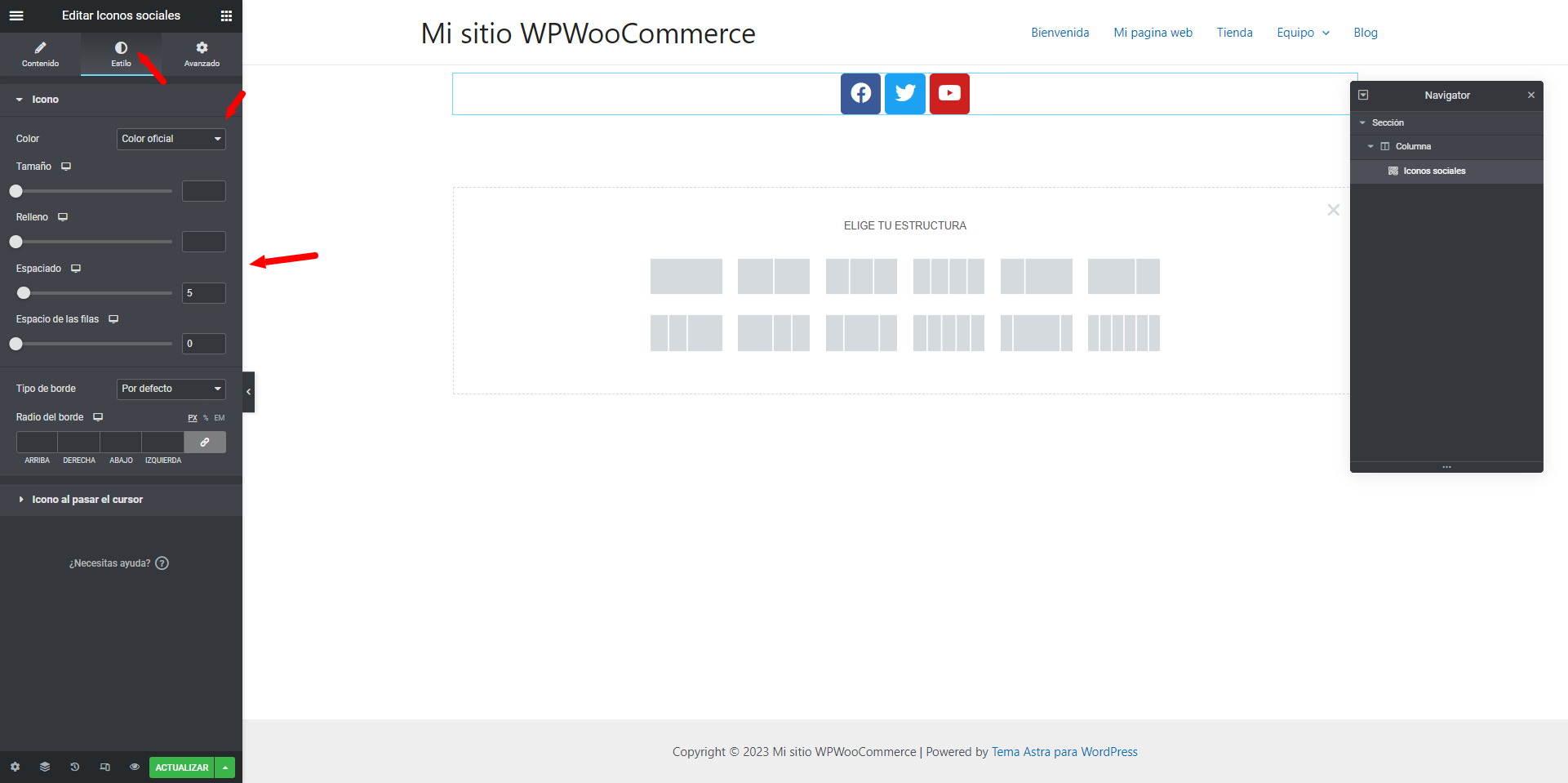Click the Twitter social icon
The height and width of the screenshot is (783, 1568).
click(905, 93)
